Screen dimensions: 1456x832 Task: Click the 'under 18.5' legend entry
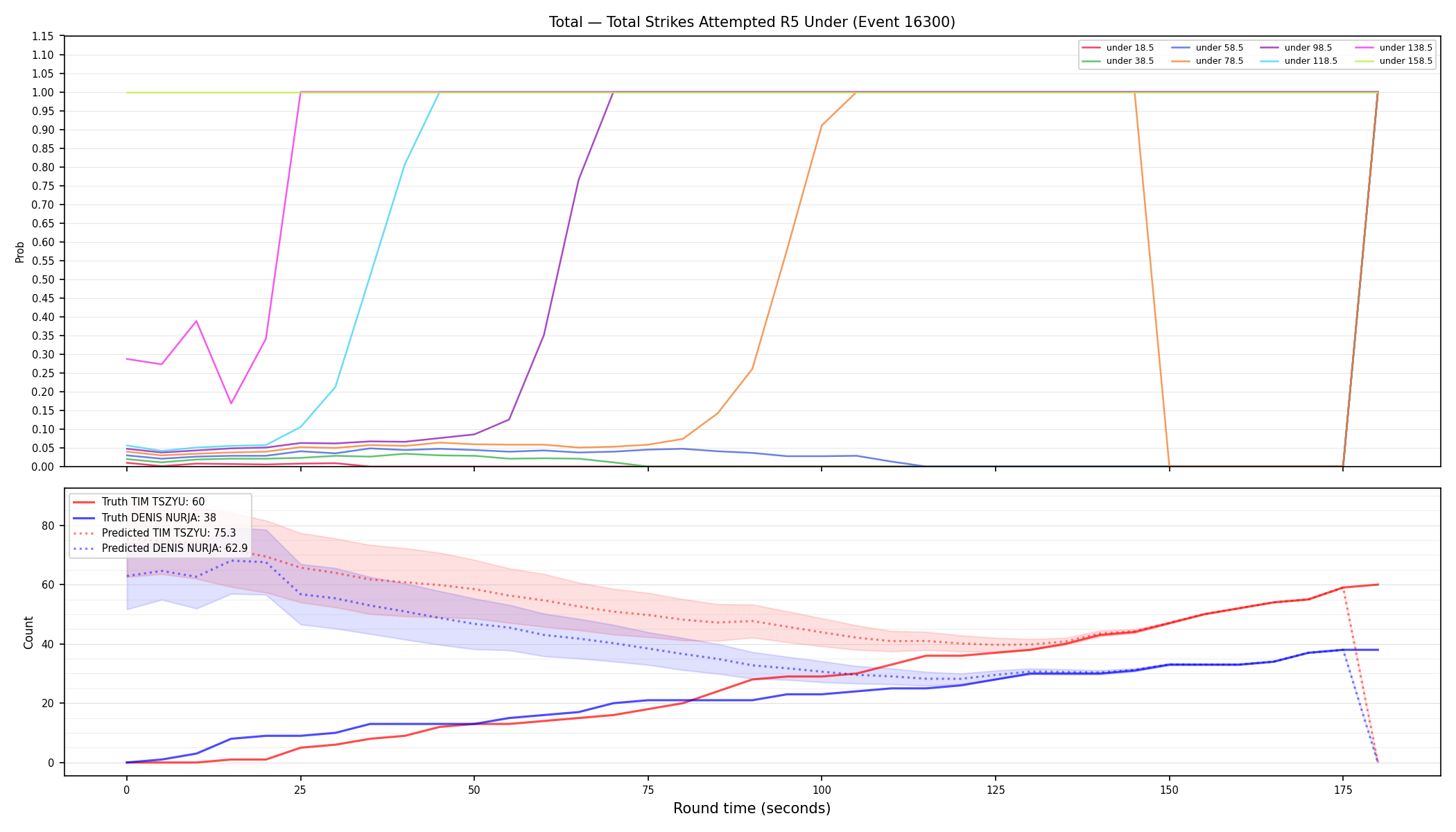1118,48
